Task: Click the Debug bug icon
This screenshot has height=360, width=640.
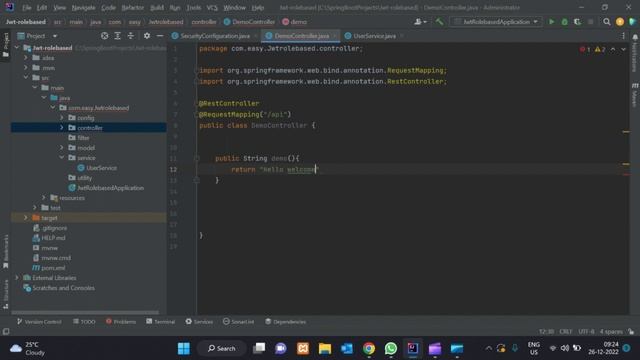Action: (x=564, y=22)
